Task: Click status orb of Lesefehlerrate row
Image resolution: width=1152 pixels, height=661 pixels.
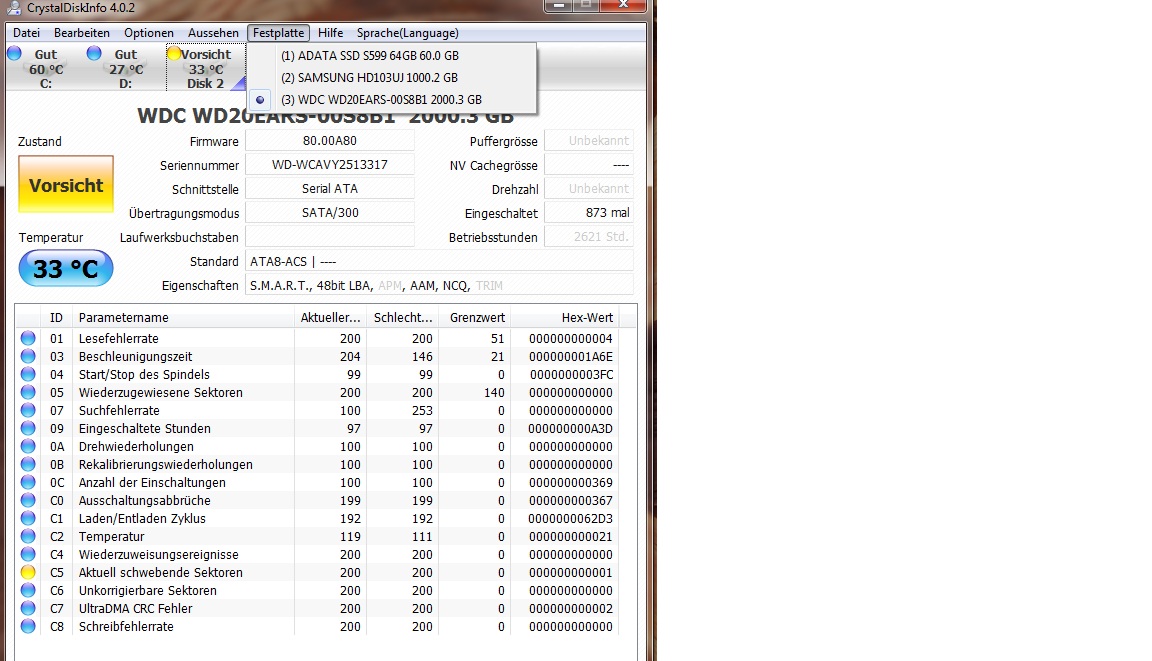Action: pos(28,338)
